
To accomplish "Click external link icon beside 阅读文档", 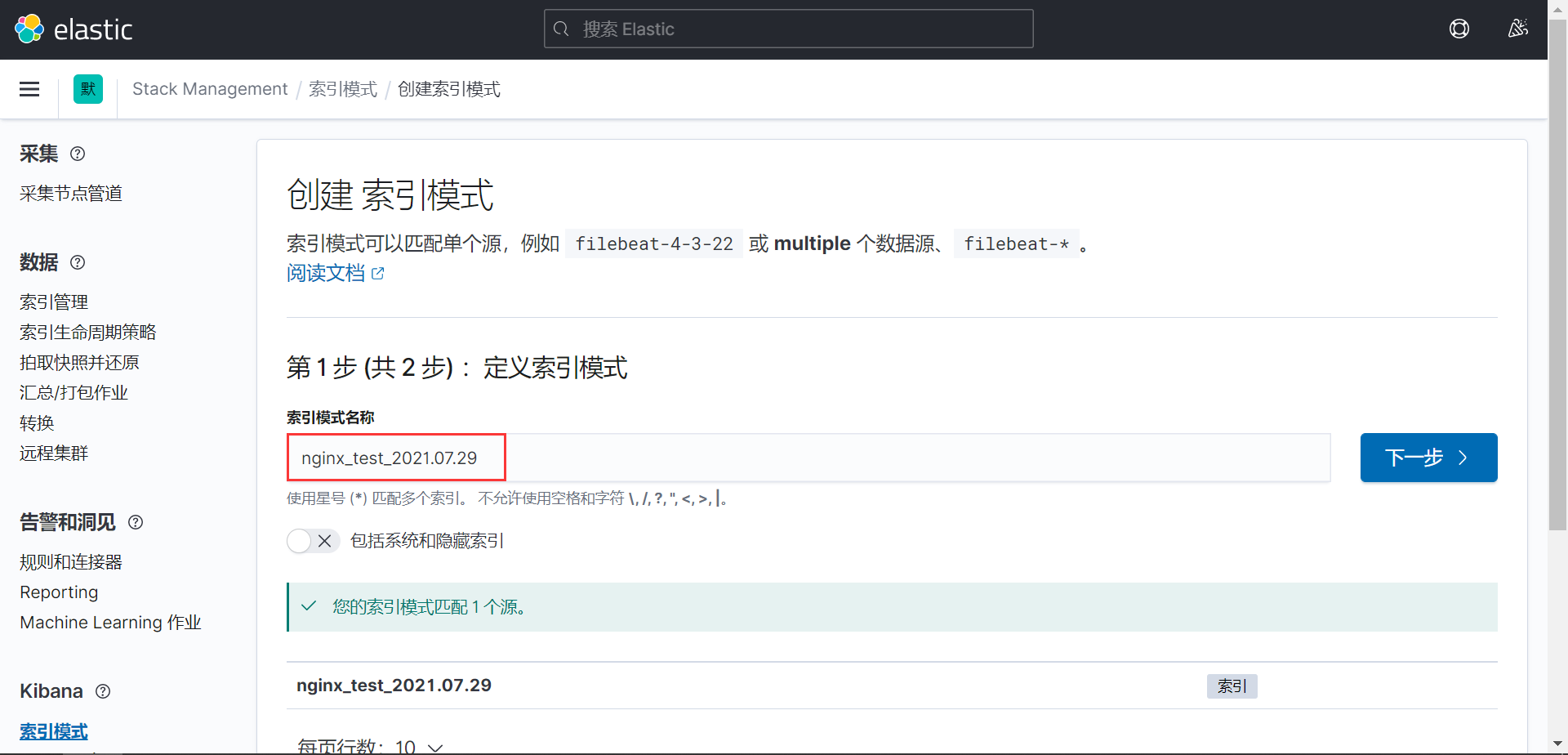I will click(x=377, y=274).
